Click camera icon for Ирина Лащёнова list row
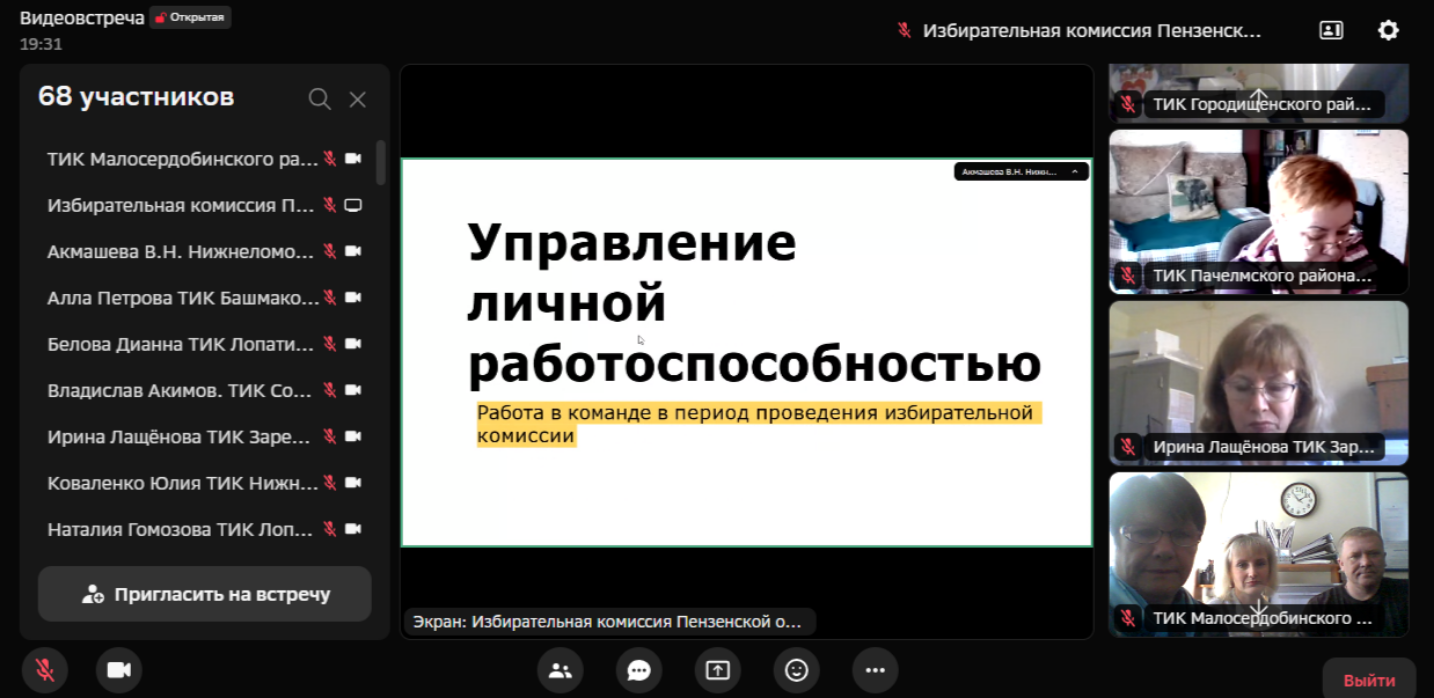The width and height of the screenshot is (1434, 698). click(x=353, y=436)
